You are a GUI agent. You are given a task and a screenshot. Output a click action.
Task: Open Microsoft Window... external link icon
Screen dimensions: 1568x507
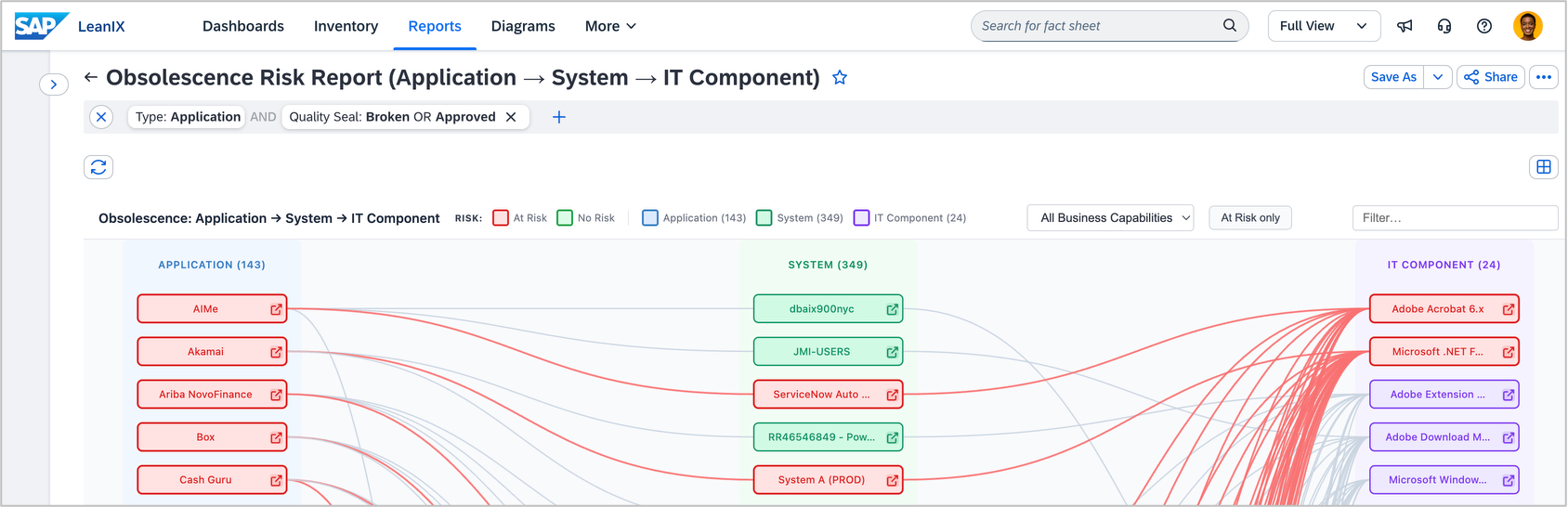coord(1509,480)
